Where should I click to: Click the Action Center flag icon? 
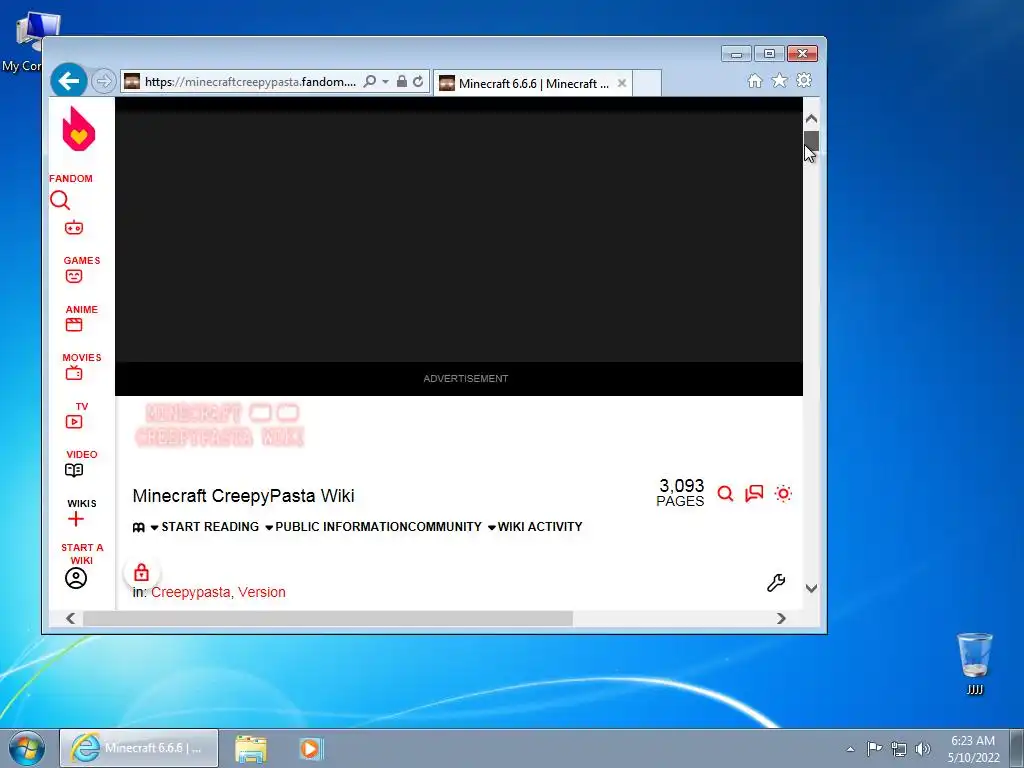(874, 748)
